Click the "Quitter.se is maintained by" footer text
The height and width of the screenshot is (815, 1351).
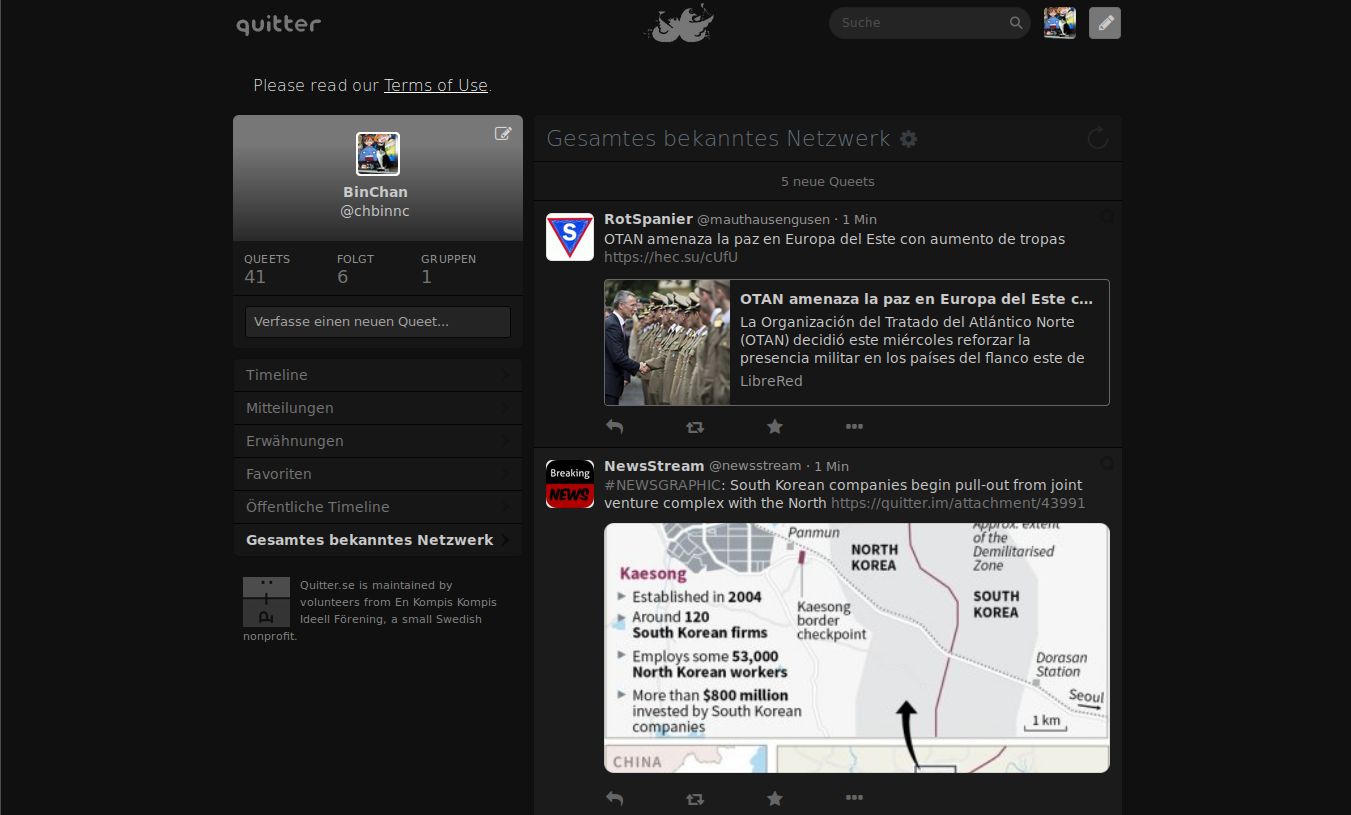point(376,585)
